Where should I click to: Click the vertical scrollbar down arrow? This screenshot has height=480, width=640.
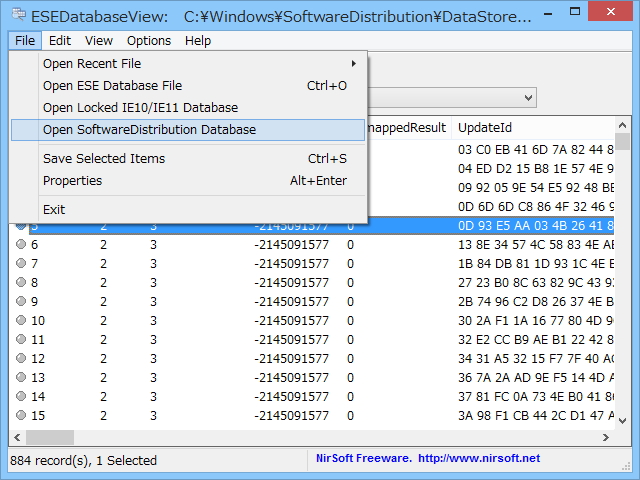point(622,420)
